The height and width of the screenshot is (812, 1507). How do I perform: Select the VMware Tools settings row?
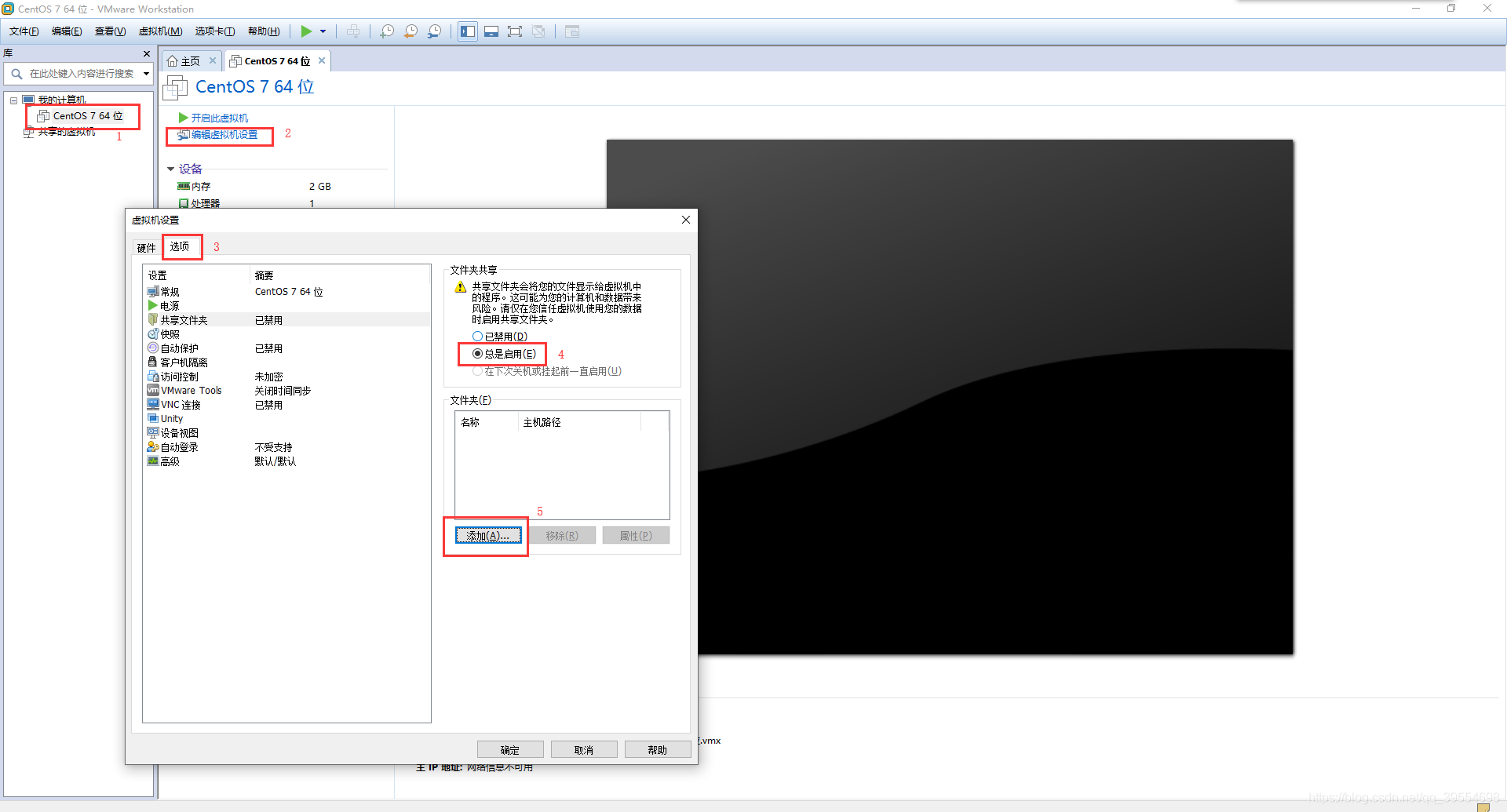click(x=286, y=391)
